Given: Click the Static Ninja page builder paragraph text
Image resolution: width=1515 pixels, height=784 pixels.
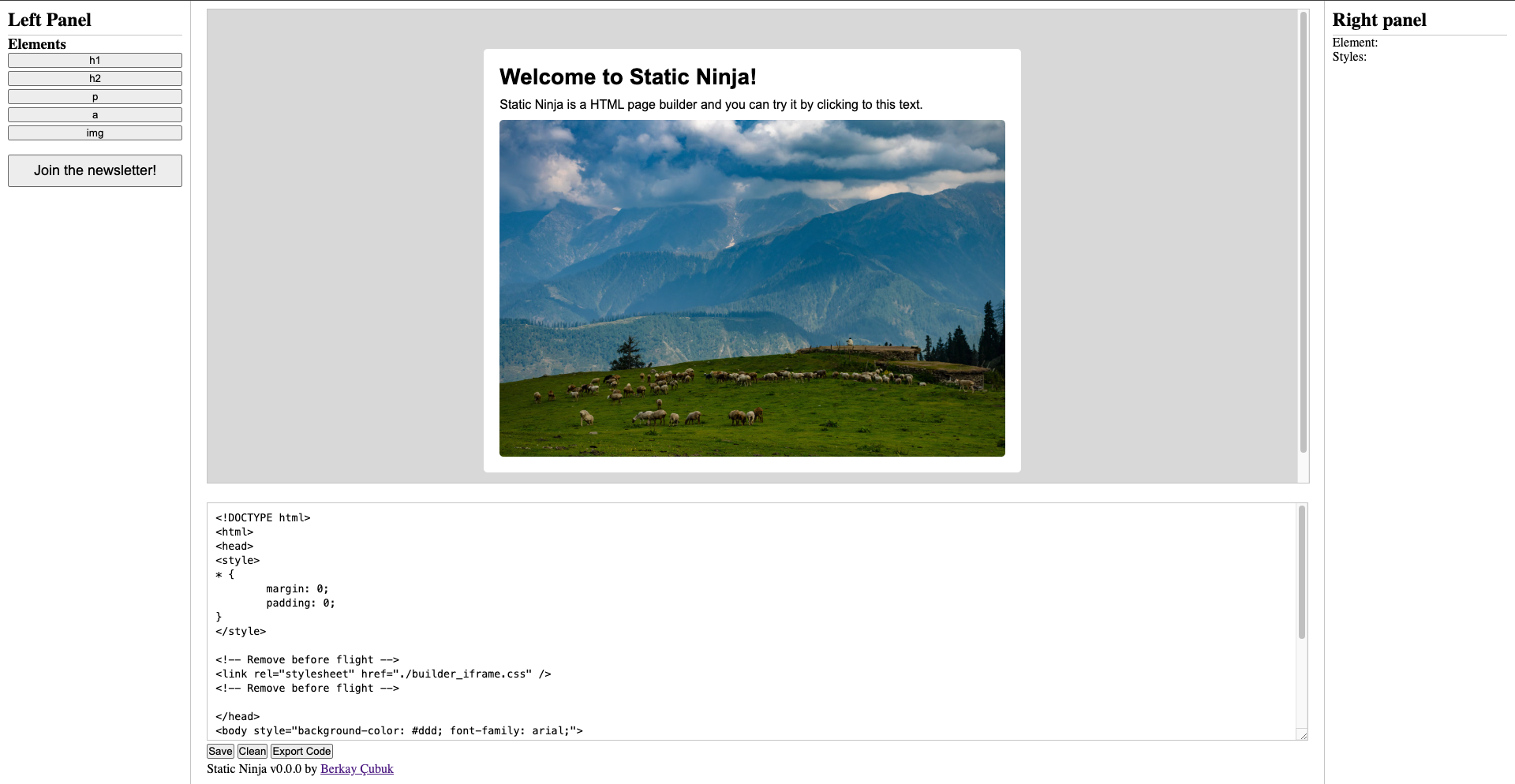Looking at the screenshot, I should (x=711, y=104).
